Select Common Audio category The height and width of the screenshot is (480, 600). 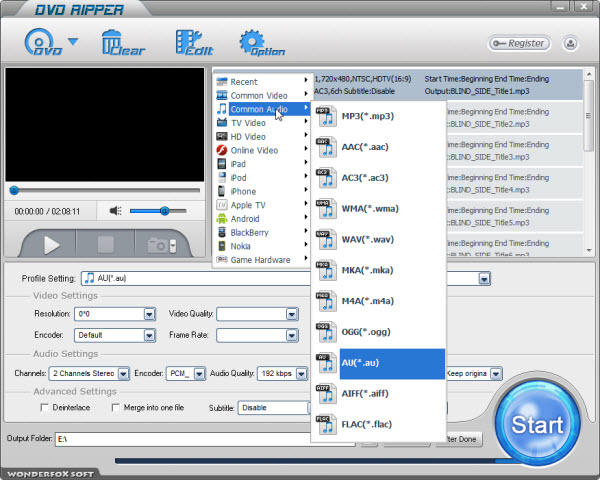click(x=262, y=109)
